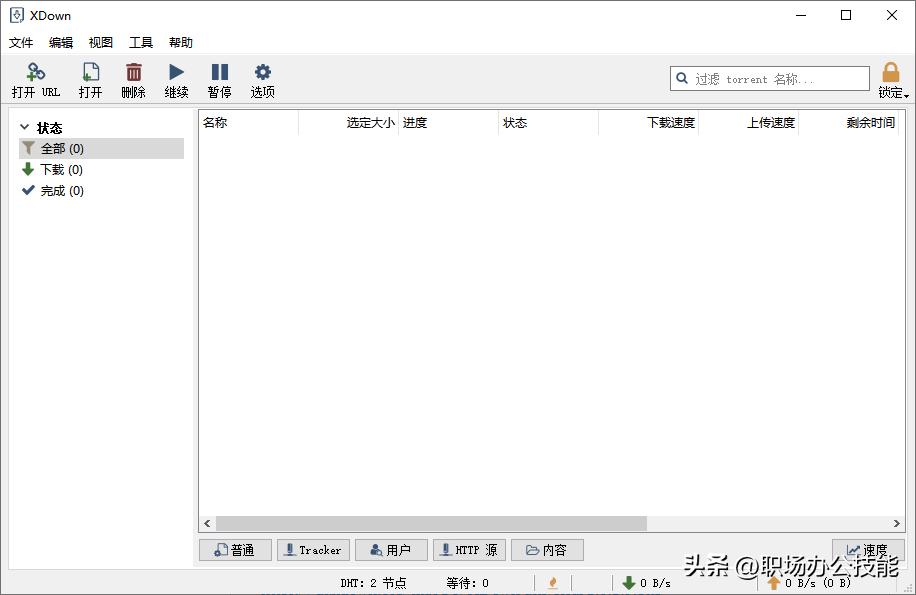Click the DHT: 2 节点 status text
916x595 pixels.
click(x=373, y=583)
